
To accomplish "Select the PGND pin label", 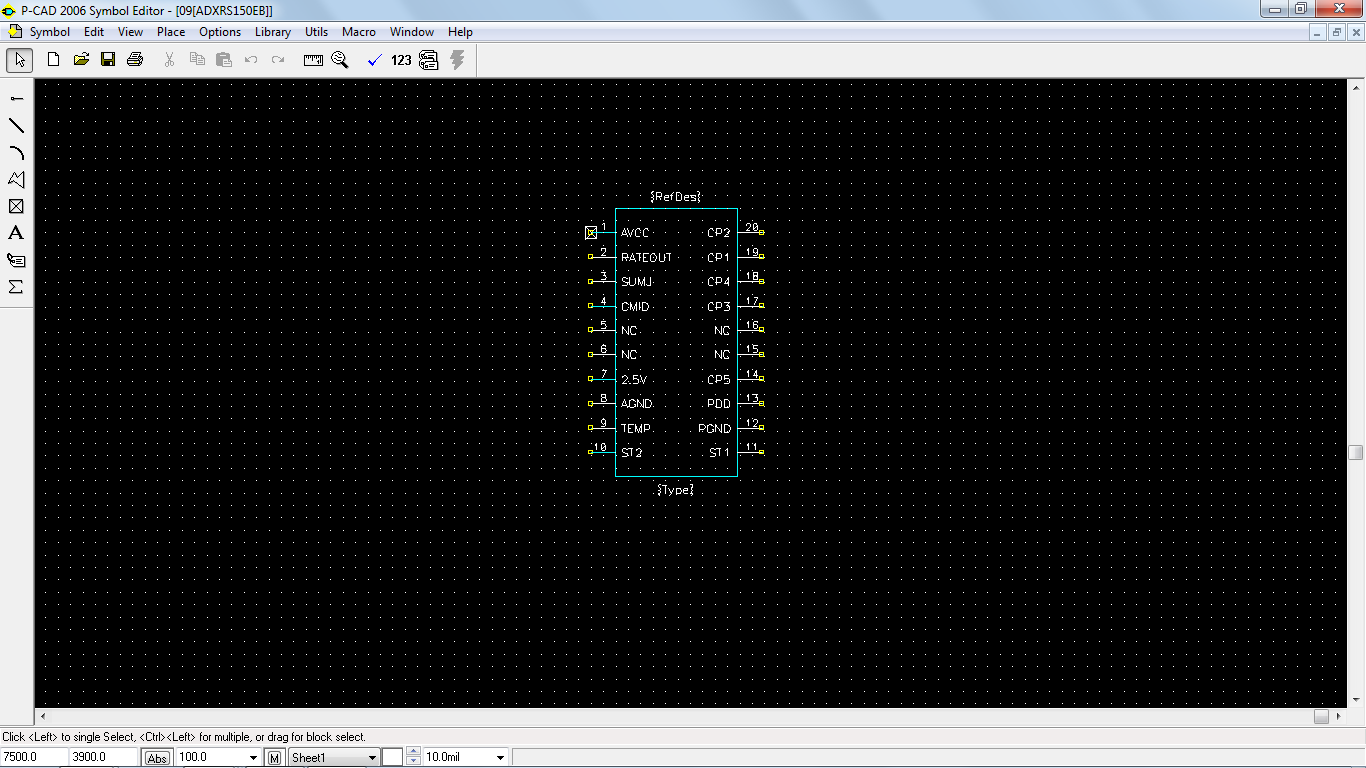I will point(715,428).
